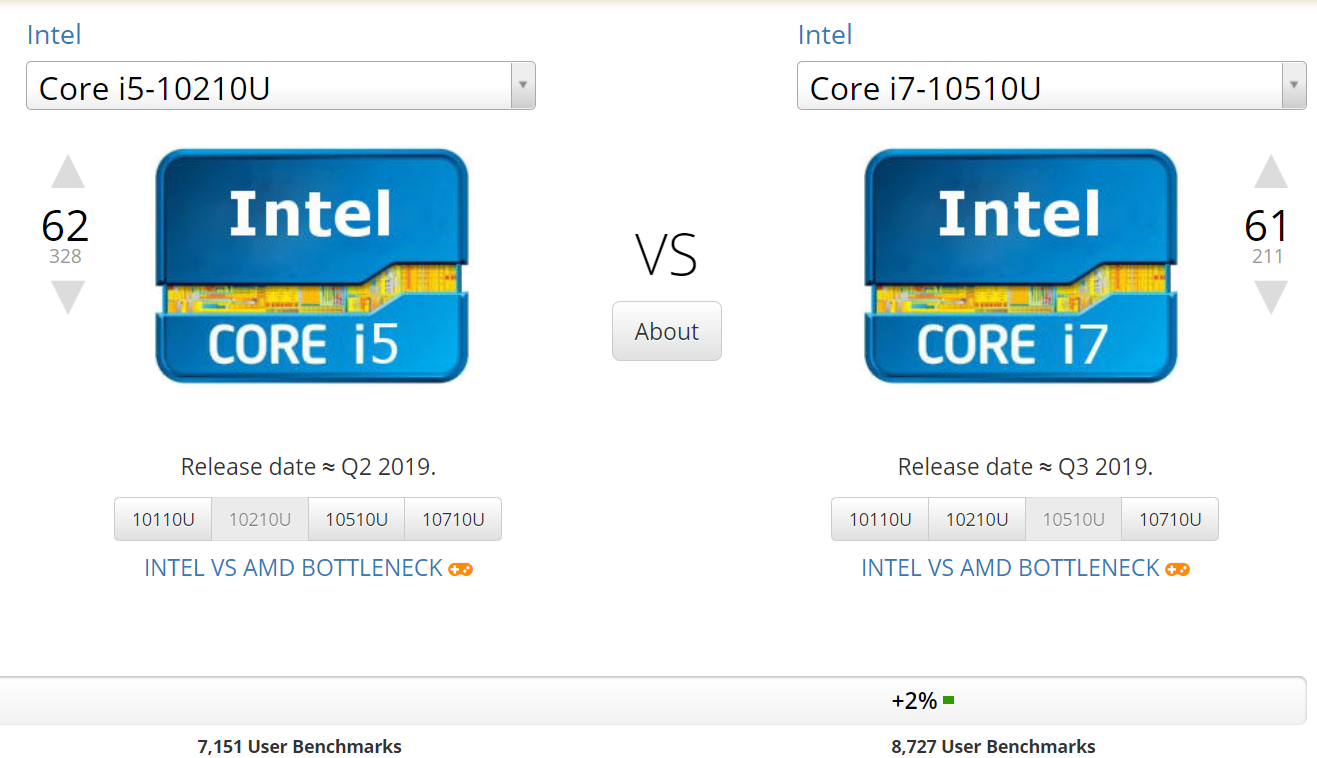Open left INTEL VS AMD BOTTLENECK link
Viewport: 1317px width, 758px height.
click(x=294, y=568)
